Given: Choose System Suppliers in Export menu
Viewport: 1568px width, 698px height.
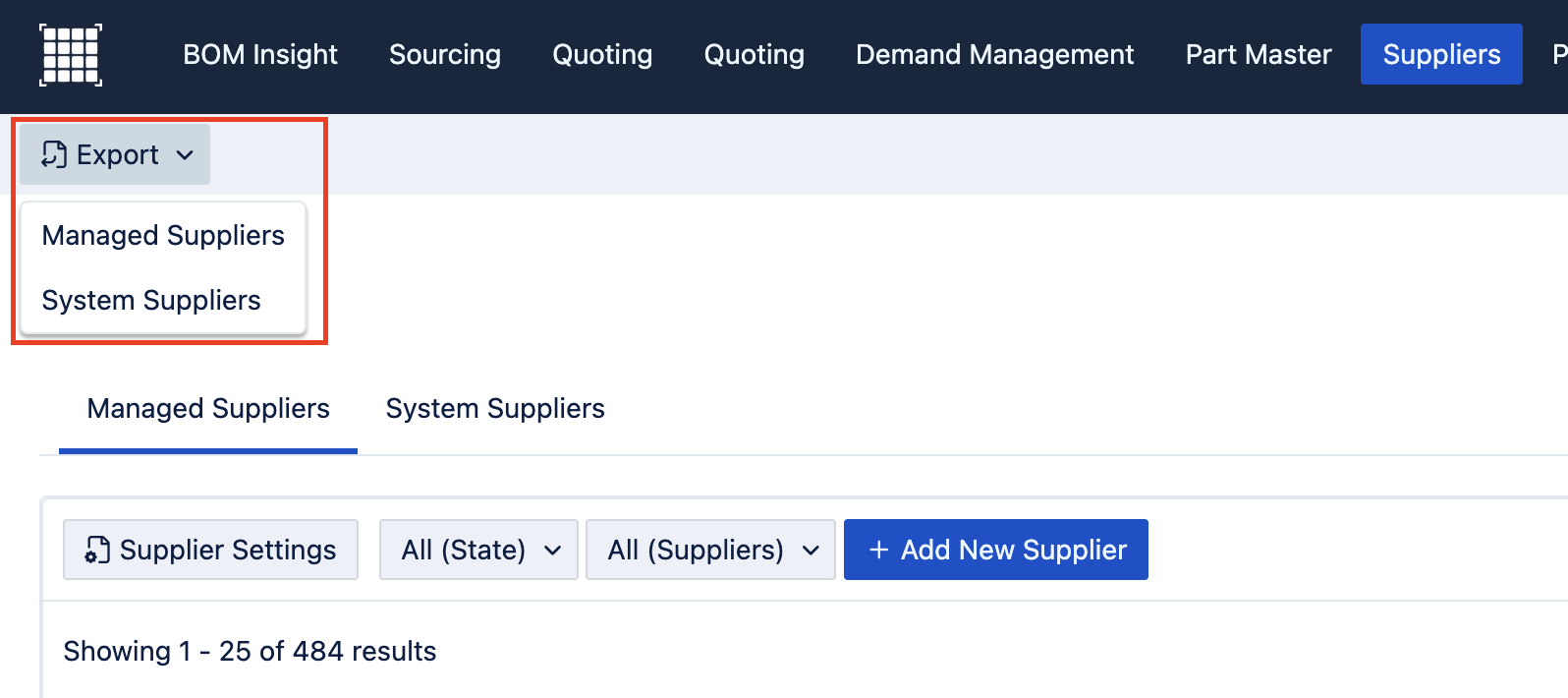Looking at the screenshot, I should pos(151,301).
